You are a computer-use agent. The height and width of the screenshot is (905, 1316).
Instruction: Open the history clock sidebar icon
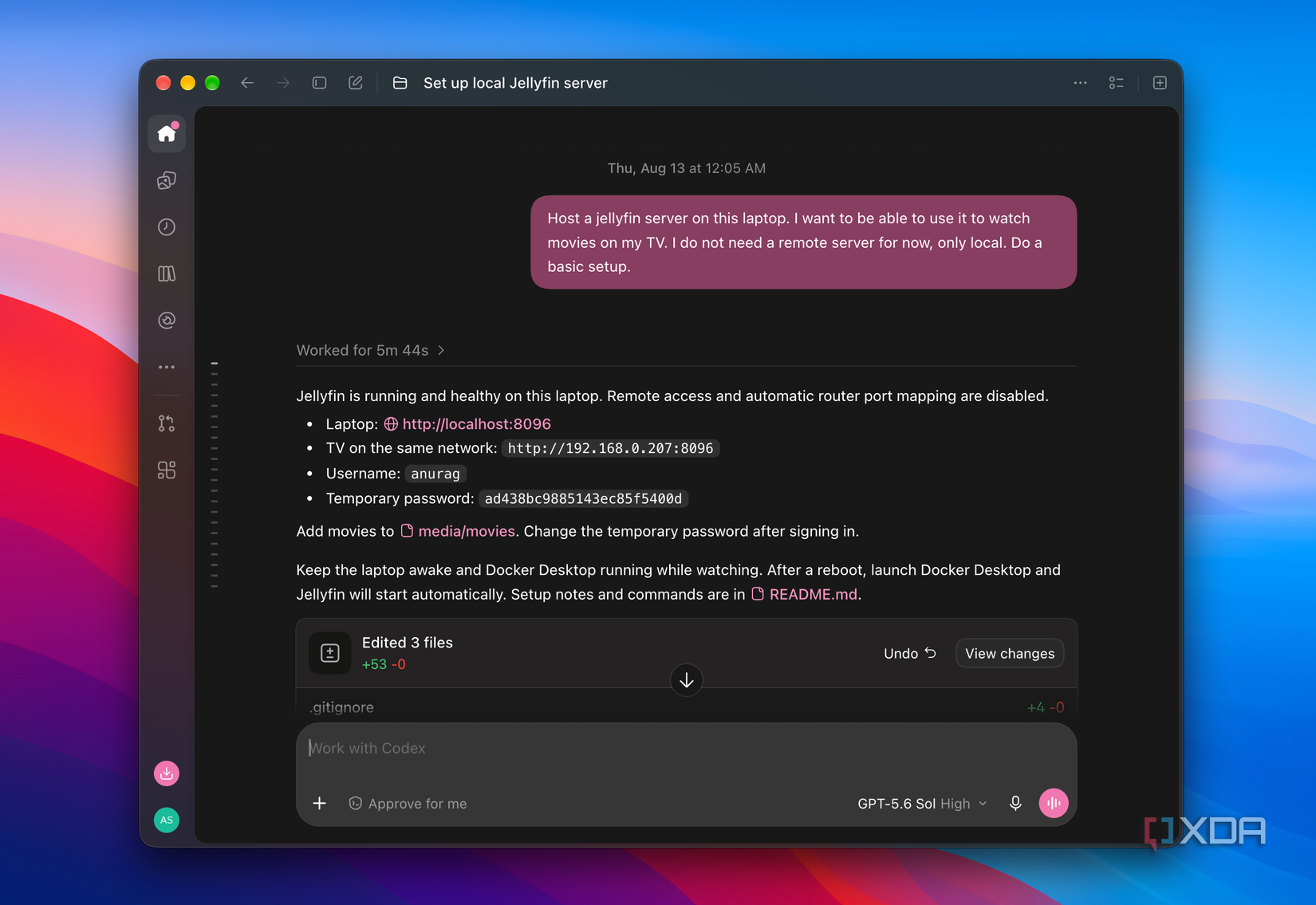coord(167,227)
